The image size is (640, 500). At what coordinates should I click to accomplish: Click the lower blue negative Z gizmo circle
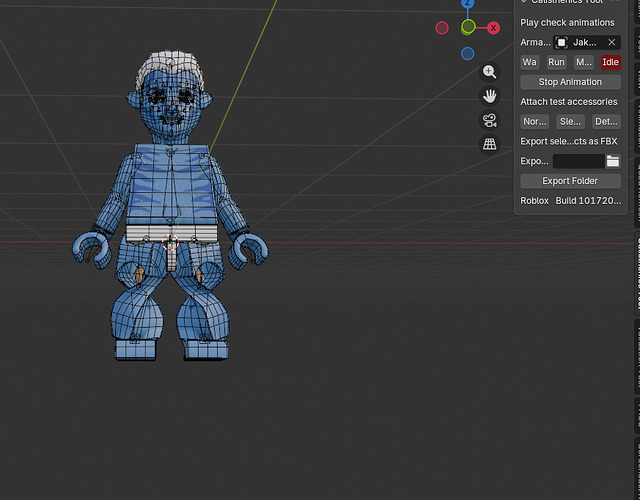[467, 53]
